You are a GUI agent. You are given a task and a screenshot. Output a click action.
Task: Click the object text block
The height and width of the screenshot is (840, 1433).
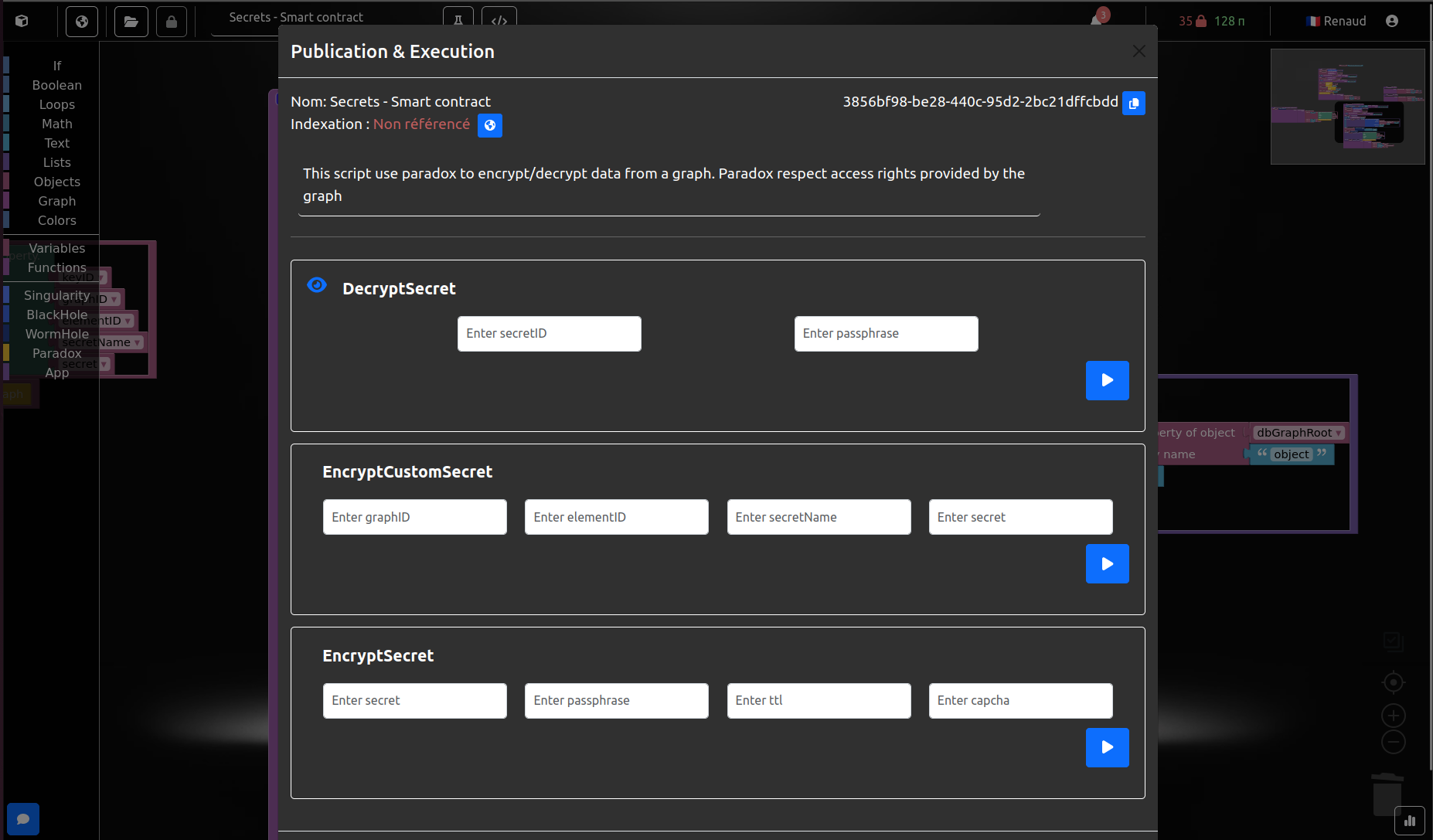pyautogui.click(x=1292, y=454)
